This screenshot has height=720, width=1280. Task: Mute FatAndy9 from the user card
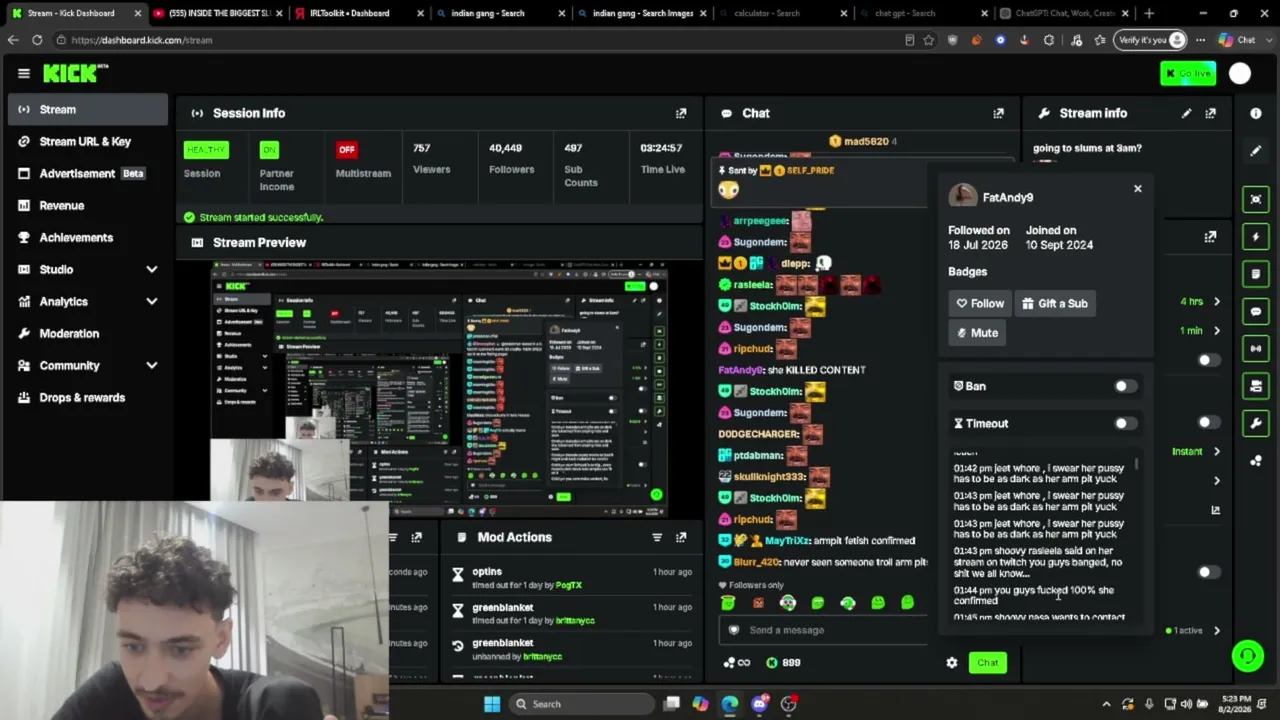click(x=976, y=333)
